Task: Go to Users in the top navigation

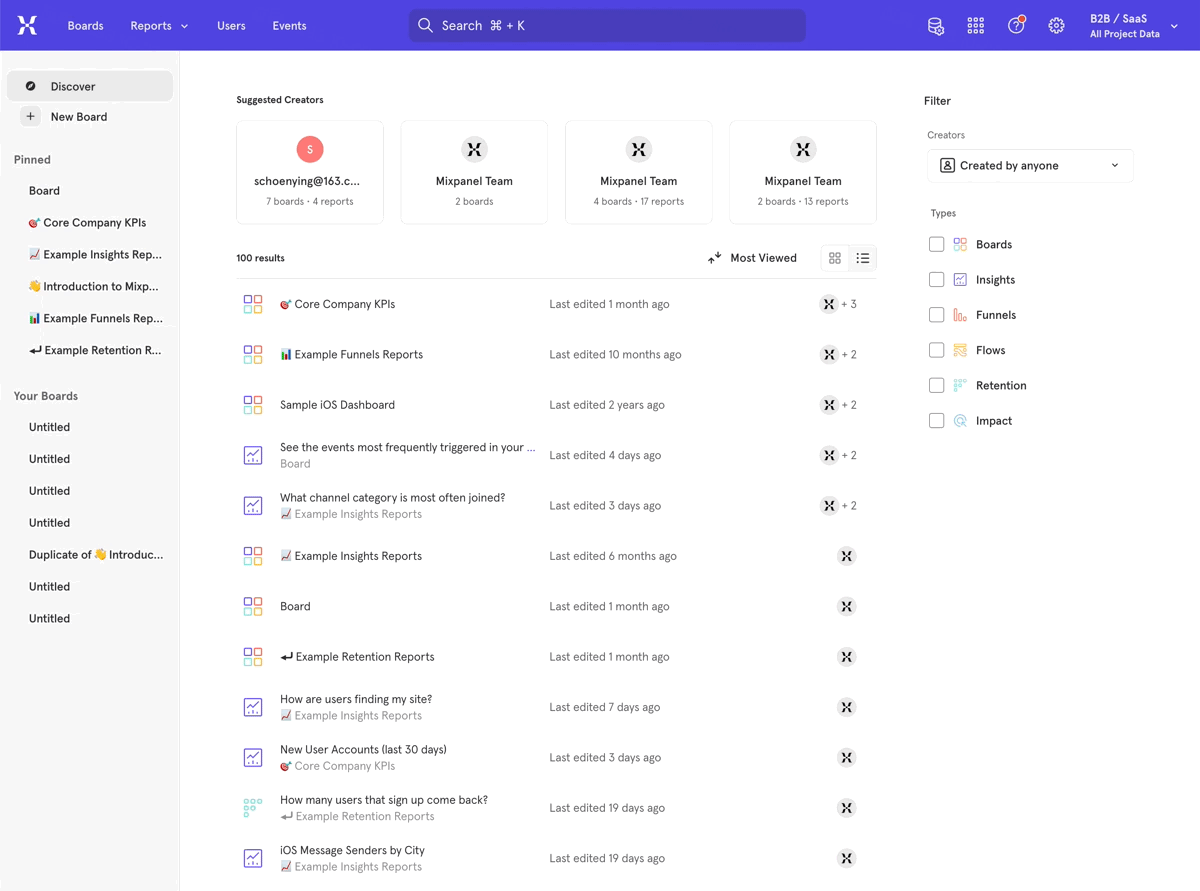Action: tap(231, 26)
